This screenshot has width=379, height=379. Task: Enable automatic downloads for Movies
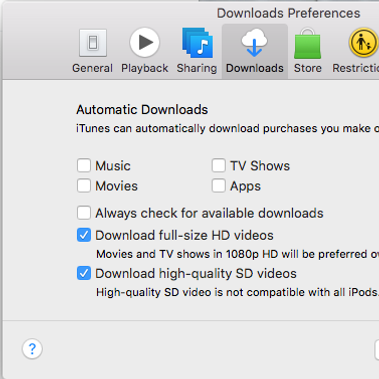tap(84, 186)
